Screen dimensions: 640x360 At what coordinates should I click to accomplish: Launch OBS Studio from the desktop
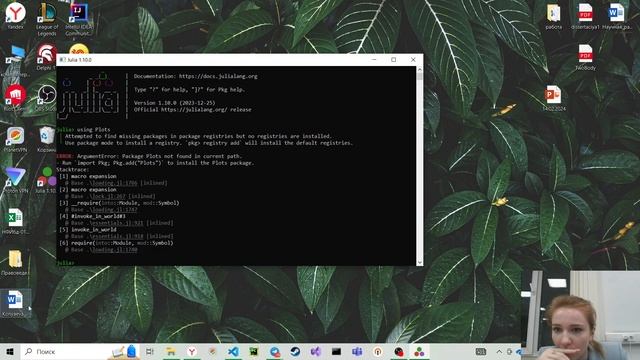pos(47,98)
